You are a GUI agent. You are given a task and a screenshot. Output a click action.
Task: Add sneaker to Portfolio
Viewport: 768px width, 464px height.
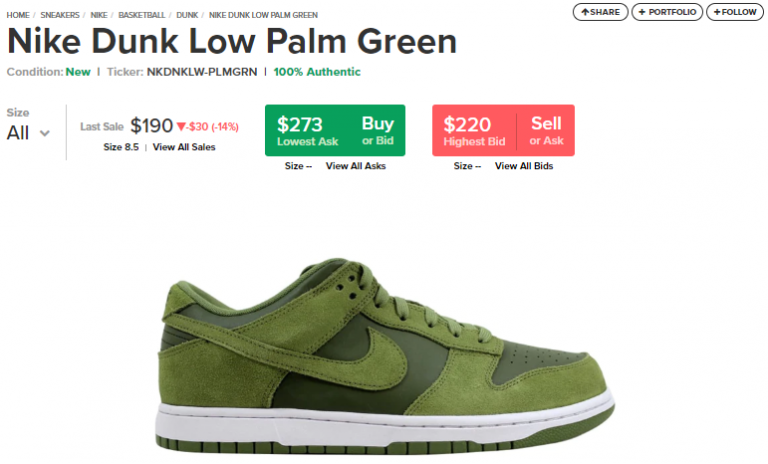[x=667, y=12]
